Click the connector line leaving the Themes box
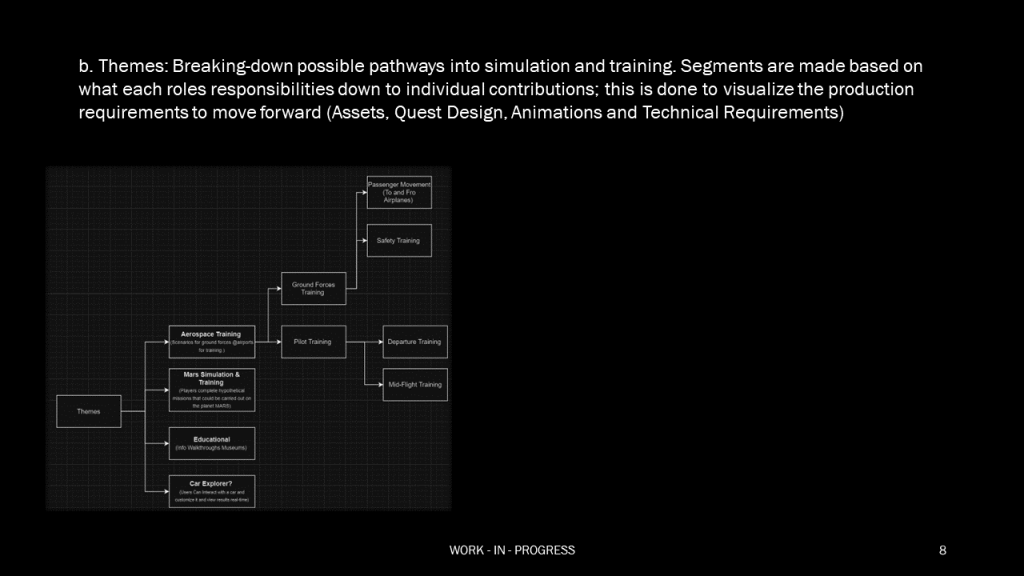This screenshot has width=1024, height=576. click(134, 411)
